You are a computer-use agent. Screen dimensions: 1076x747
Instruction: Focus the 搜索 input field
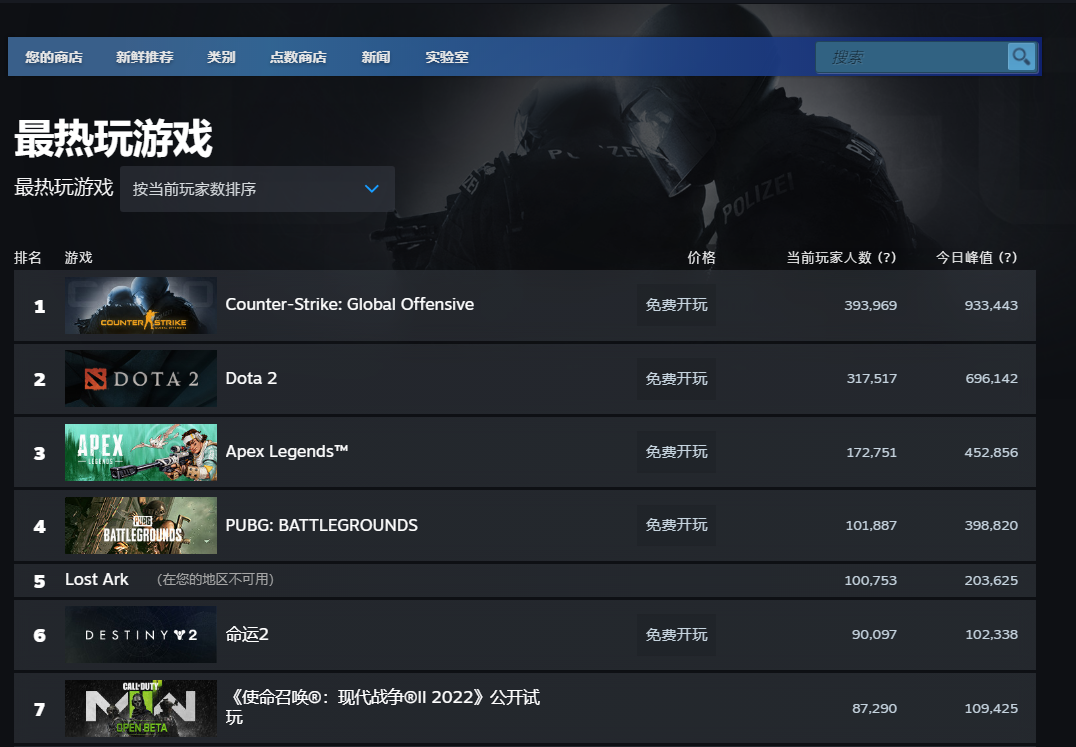911,57
